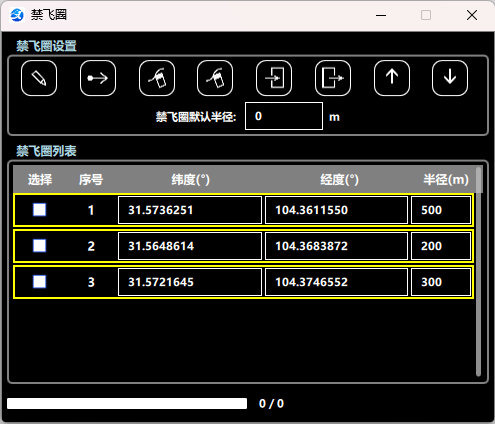Click the 选择 column header
This screenshot has width=495, height=424.
40,180
